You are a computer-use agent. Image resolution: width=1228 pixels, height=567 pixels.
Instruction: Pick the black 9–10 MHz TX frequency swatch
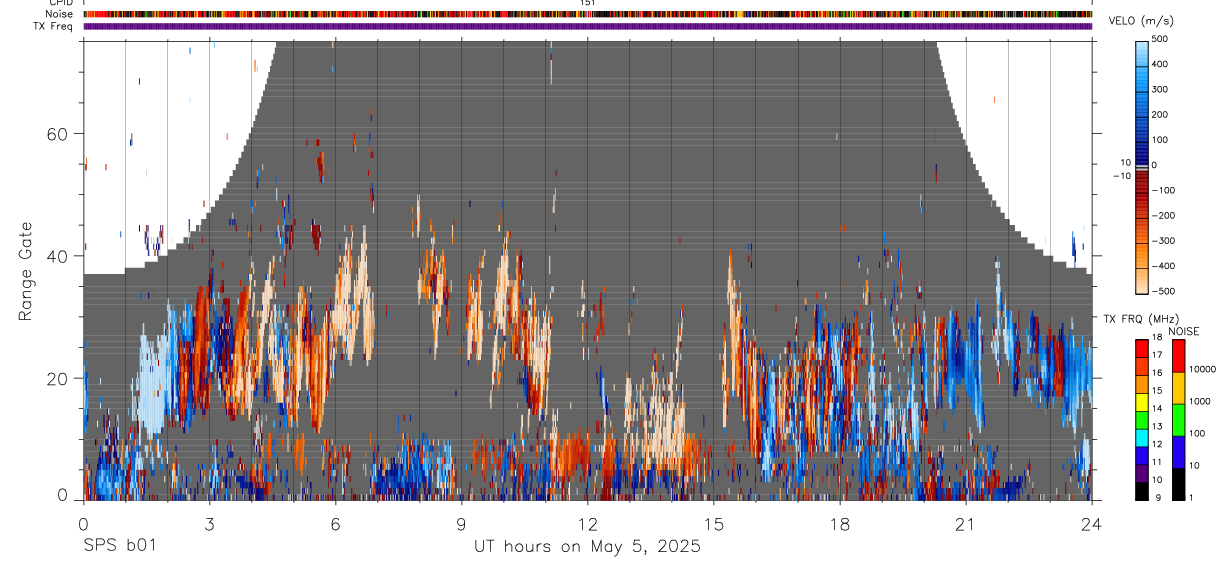coord(1142,491)
